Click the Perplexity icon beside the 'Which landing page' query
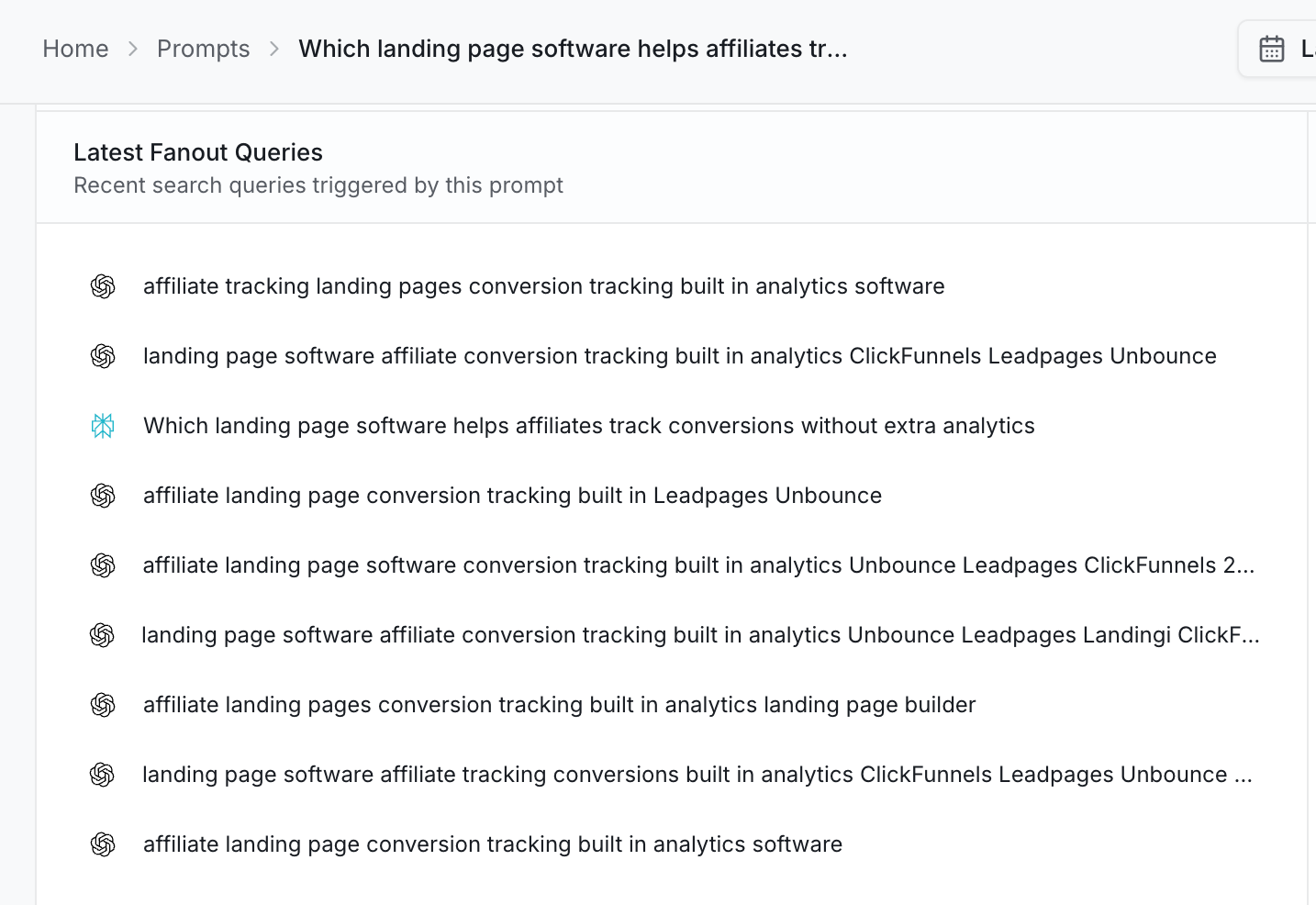Image resolution: width=1316 pixels, height=905 pixels. pos(103,426)
